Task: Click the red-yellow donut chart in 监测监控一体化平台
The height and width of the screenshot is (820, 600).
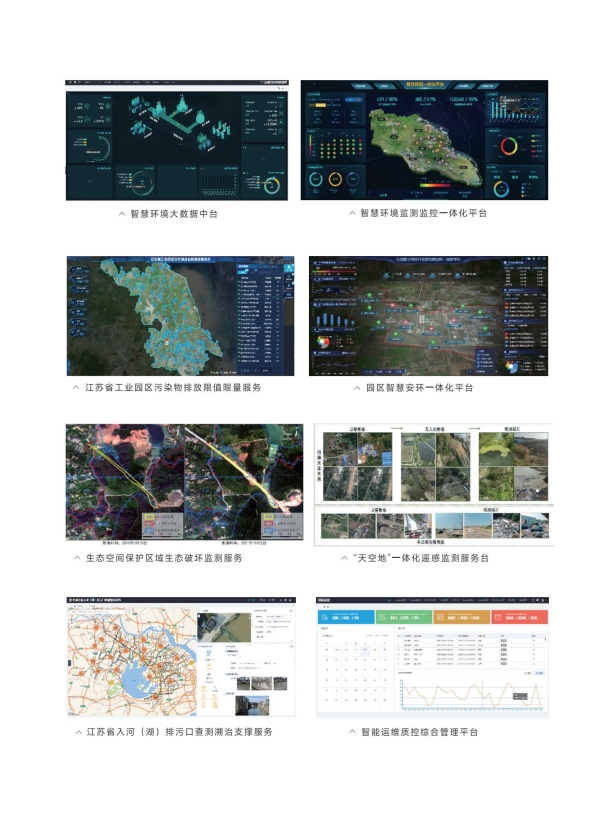Action: pos(508,146)
